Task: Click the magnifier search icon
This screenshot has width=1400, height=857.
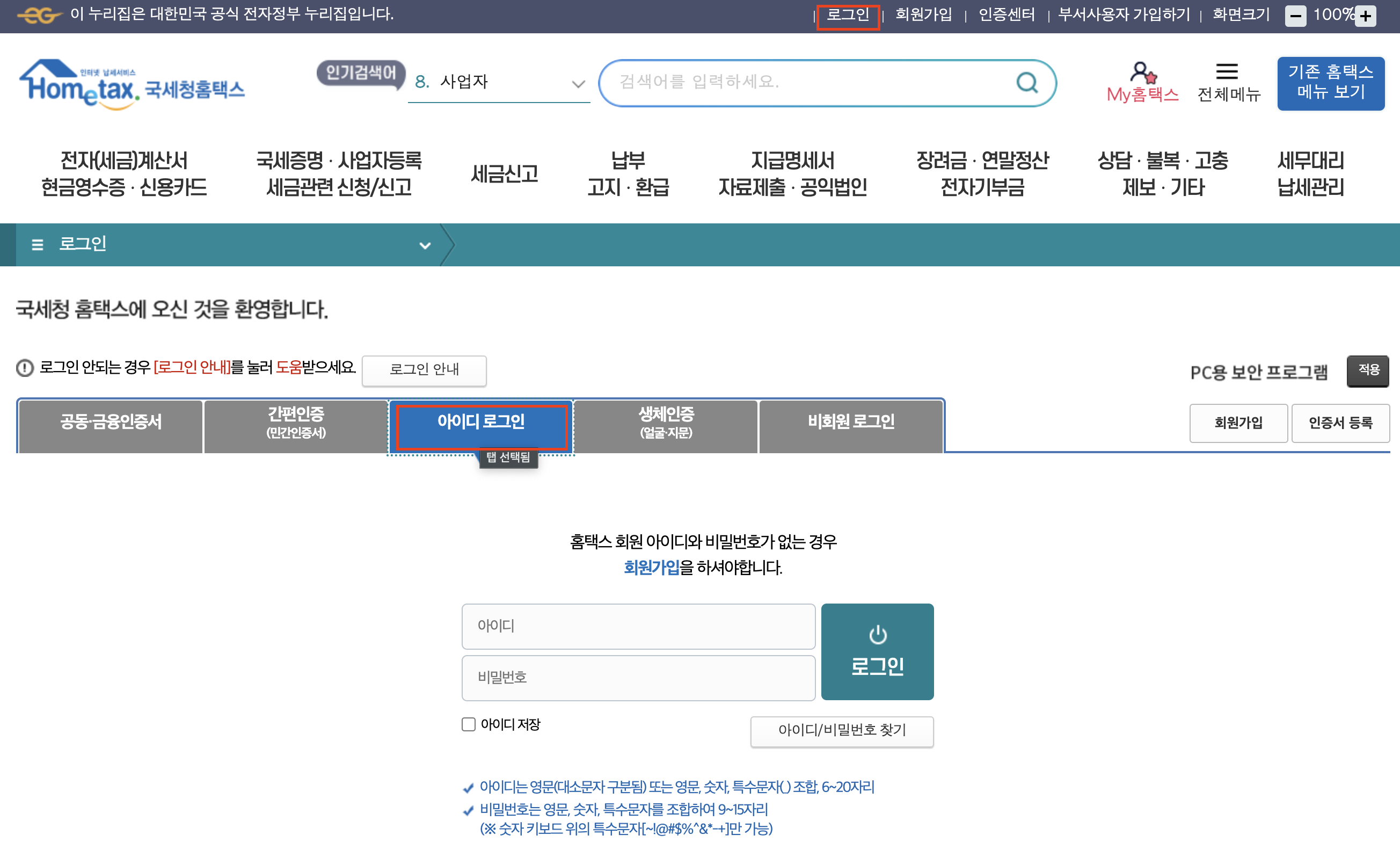Action: [x=1026, y=83]
